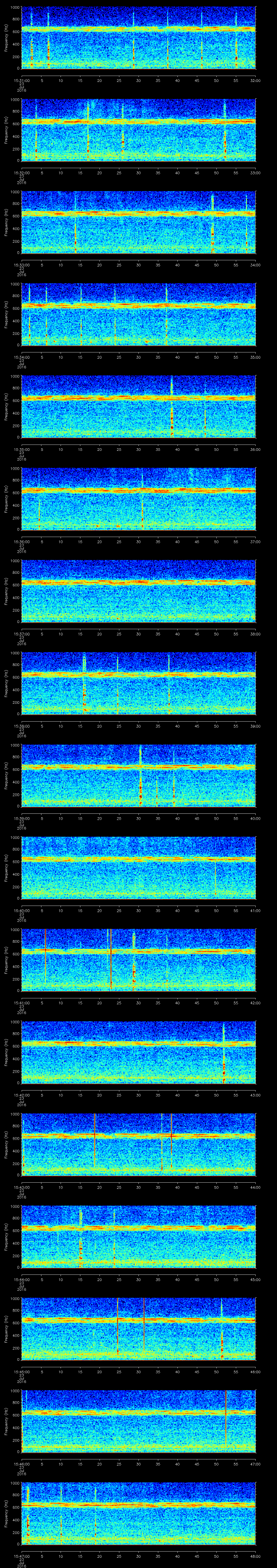Image resolution: width=277 pixels, height=1568 pixels.
Task: Select the 15:33:00 start time label
Action: click(x=21, y=265)
